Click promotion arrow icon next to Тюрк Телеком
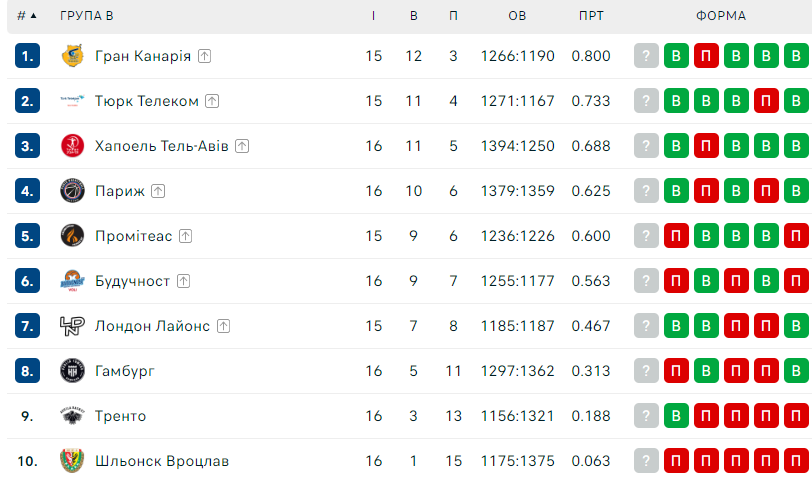The width and height of the screenshot is (812, 483). (x=212, y=101)
